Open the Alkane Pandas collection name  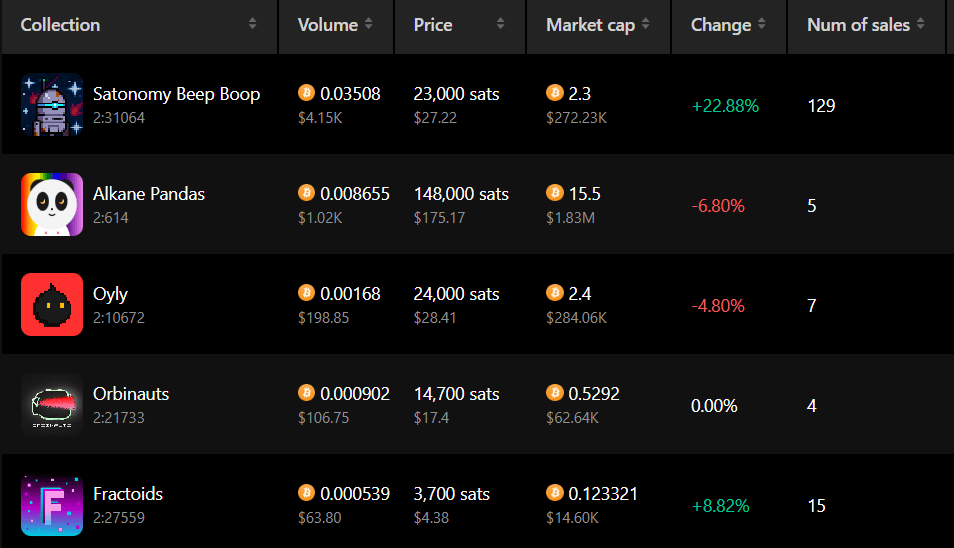pyautogui.click(x=149, y=194)
